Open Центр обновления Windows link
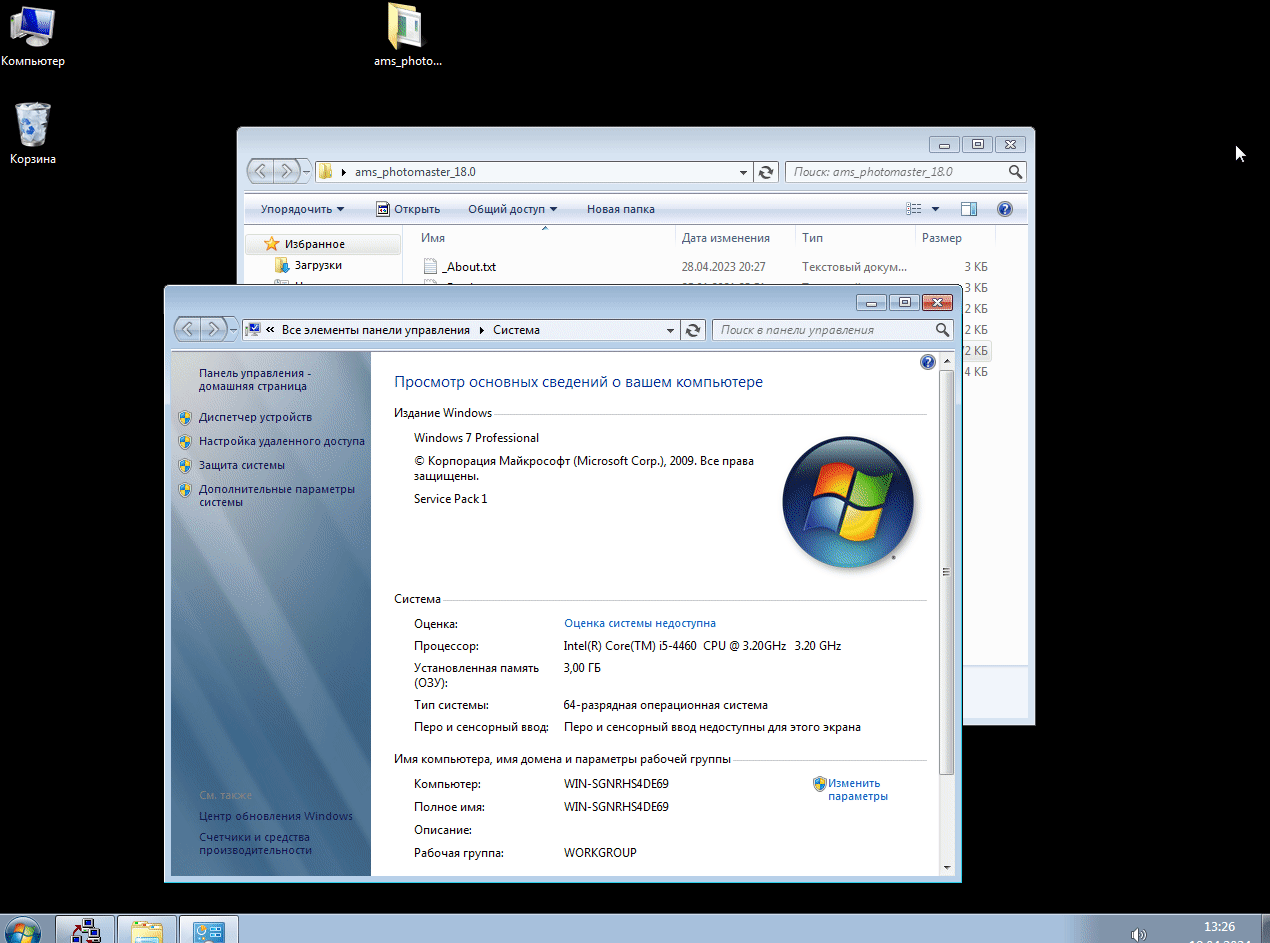 click(x=275, y=816)
